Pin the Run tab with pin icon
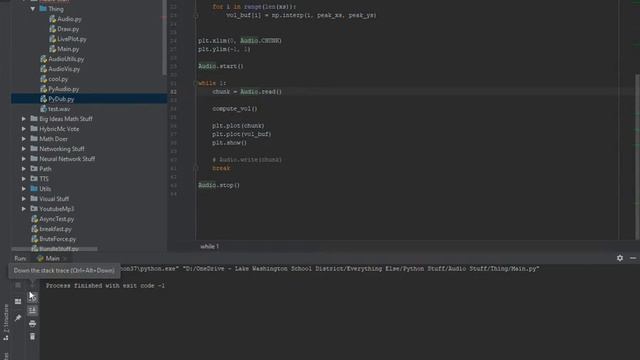The height and width of the screenshot is (360, 640). click(18, 318)
